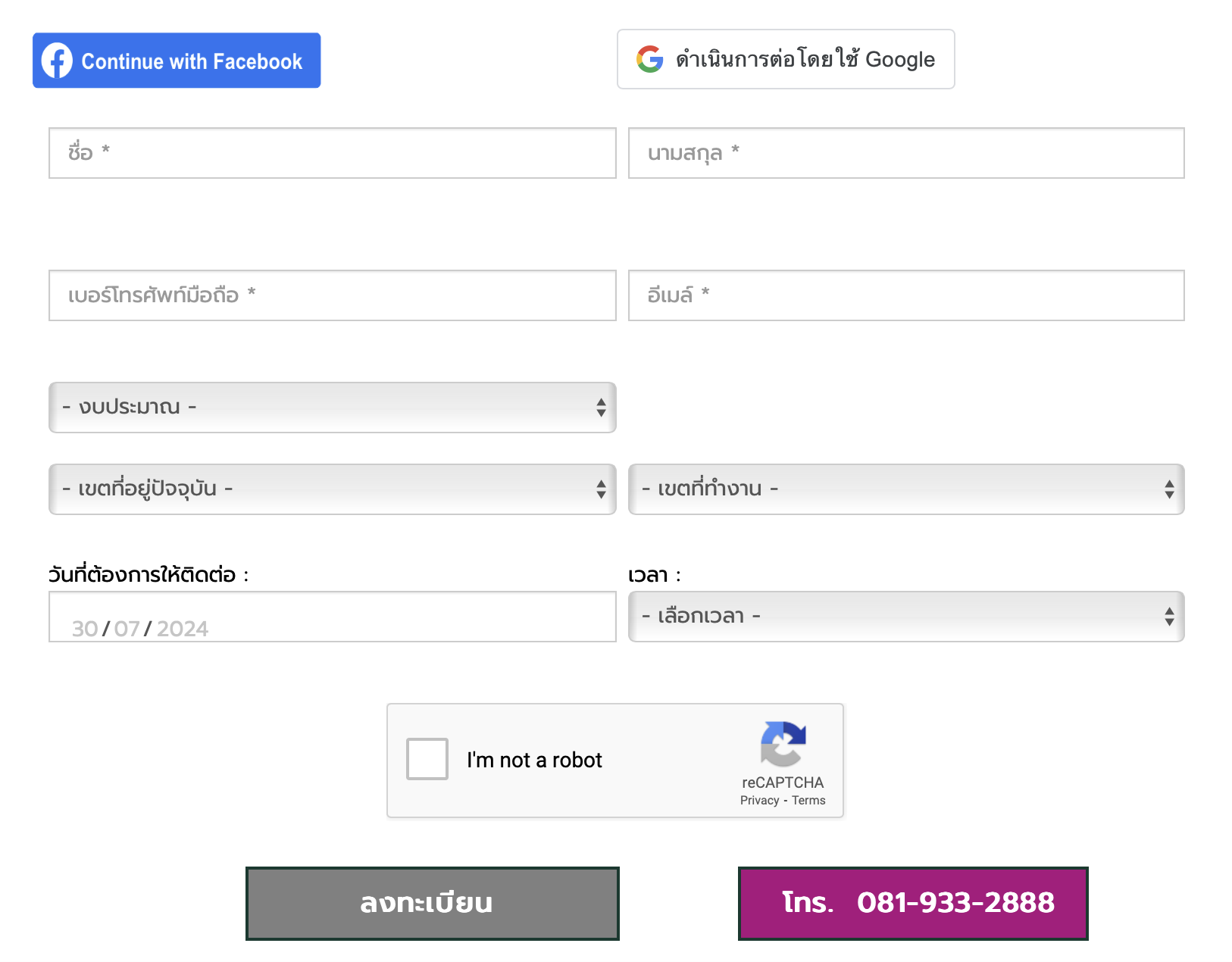Open the reCAPTCHA Terms link
The height and width of the screenshot is (962, 1232).
tap(808, 801)
